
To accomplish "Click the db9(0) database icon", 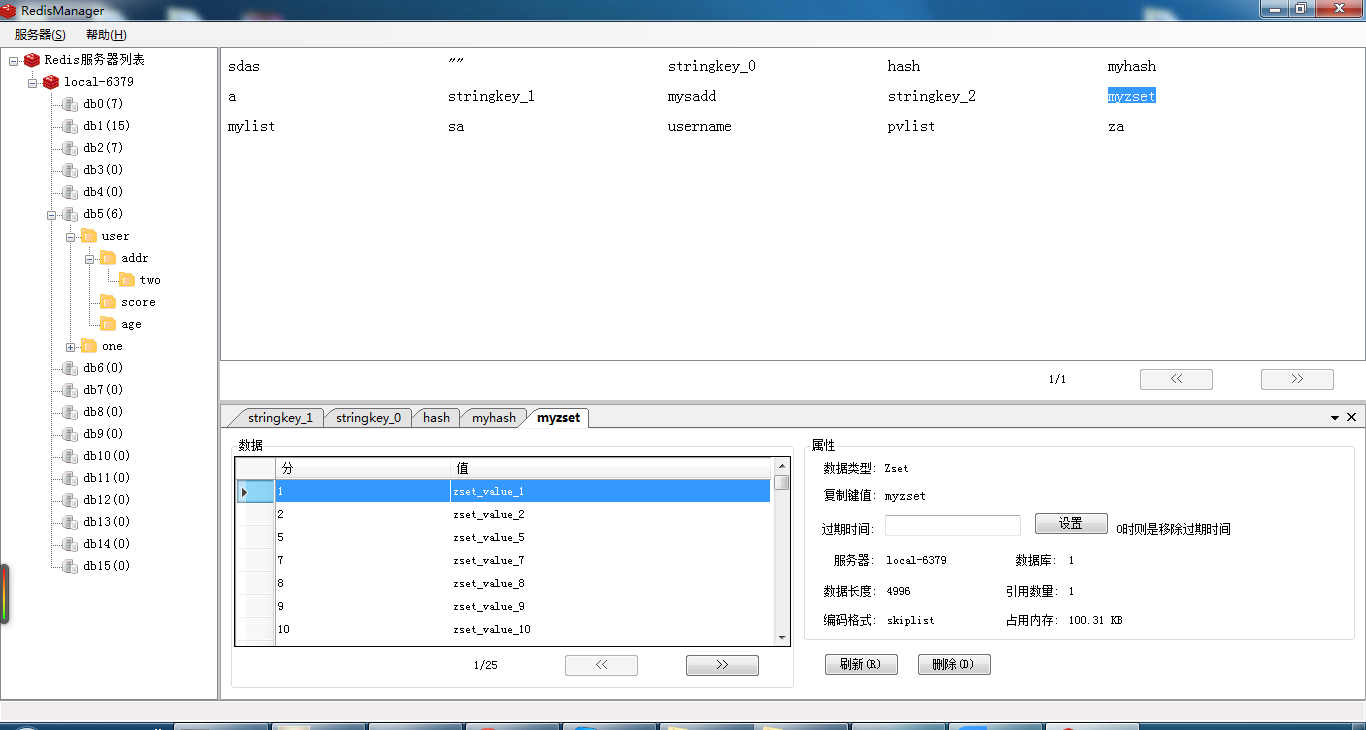I will click(x=70, y=434).
